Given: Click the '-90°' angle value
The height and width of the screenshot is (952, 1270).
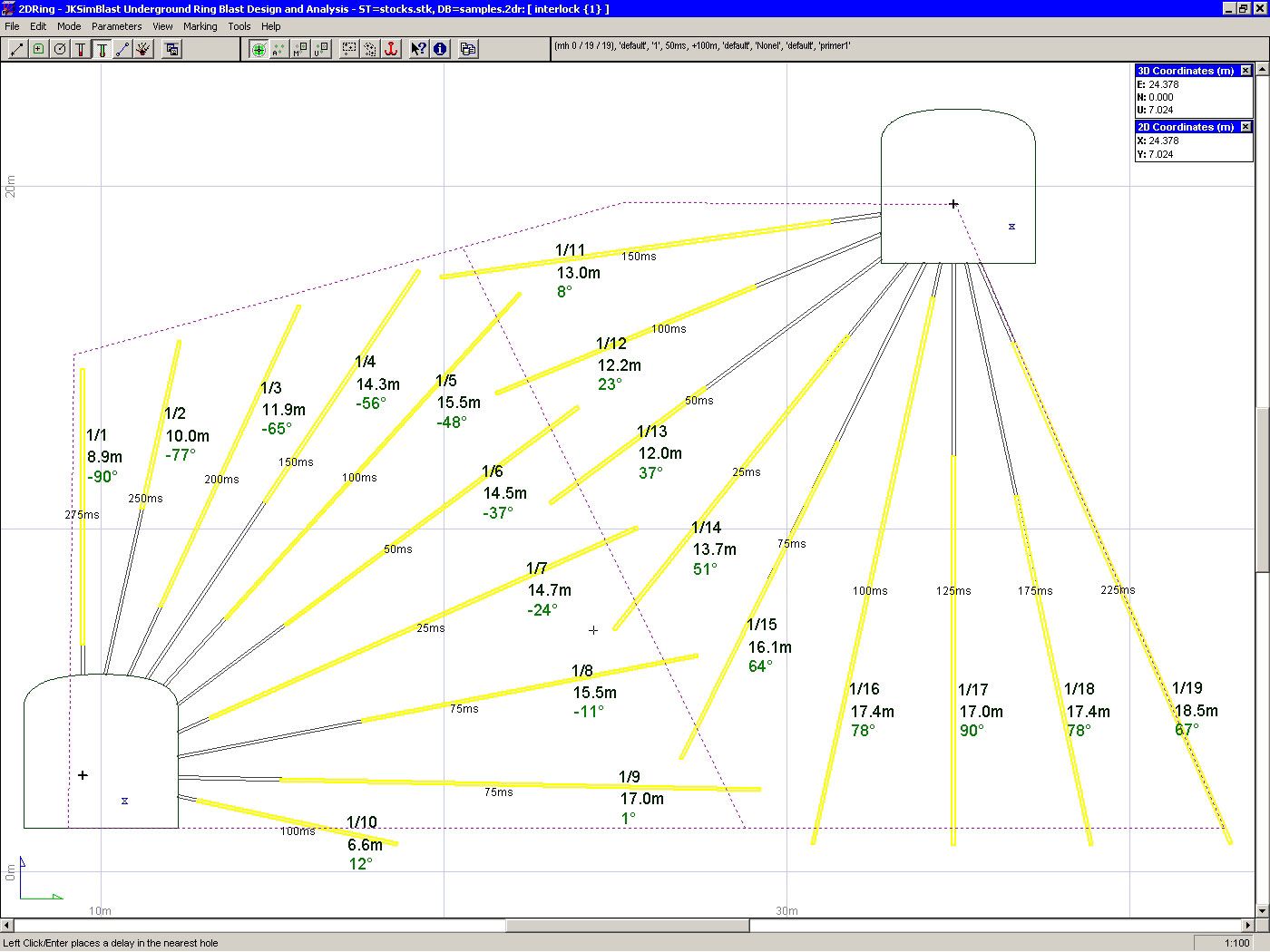Looking at the screenshot, I should 103,477.
